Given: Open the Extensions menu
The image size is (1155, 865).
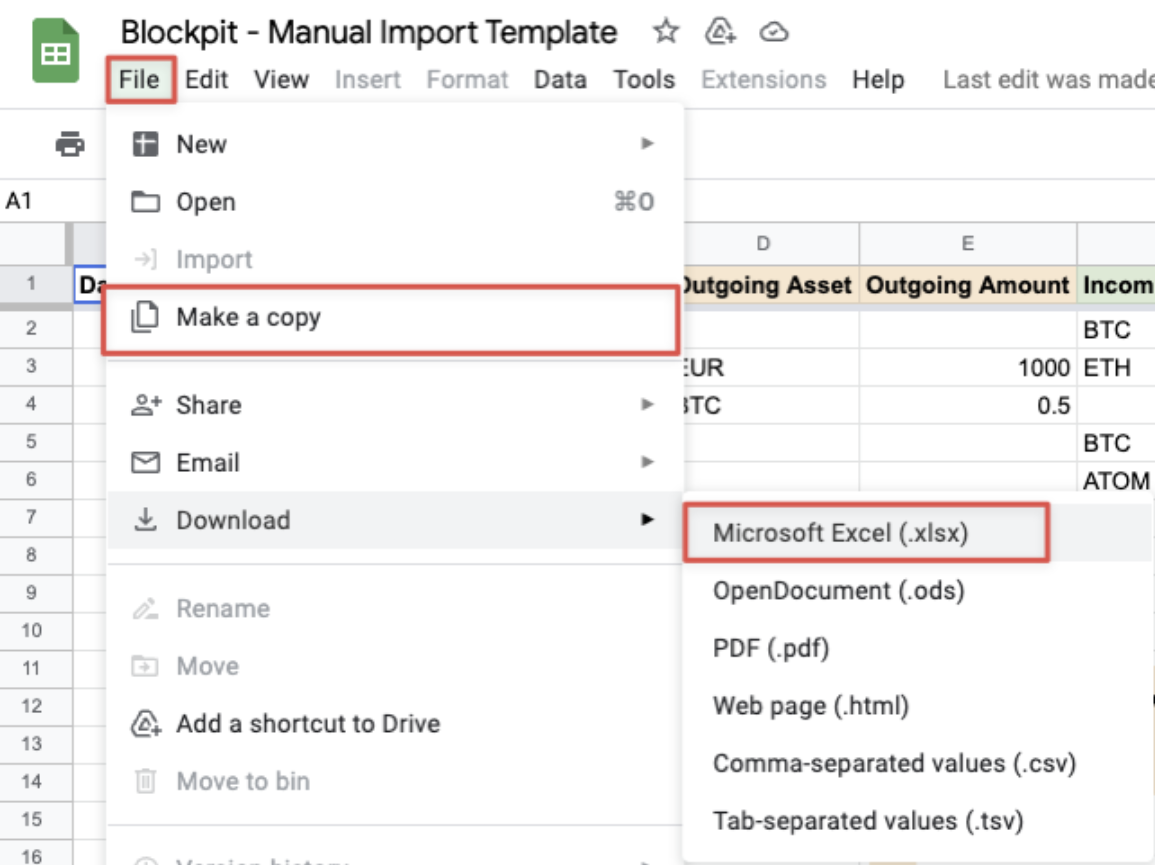Looking at the screenshot, I should tap(763, 80).
